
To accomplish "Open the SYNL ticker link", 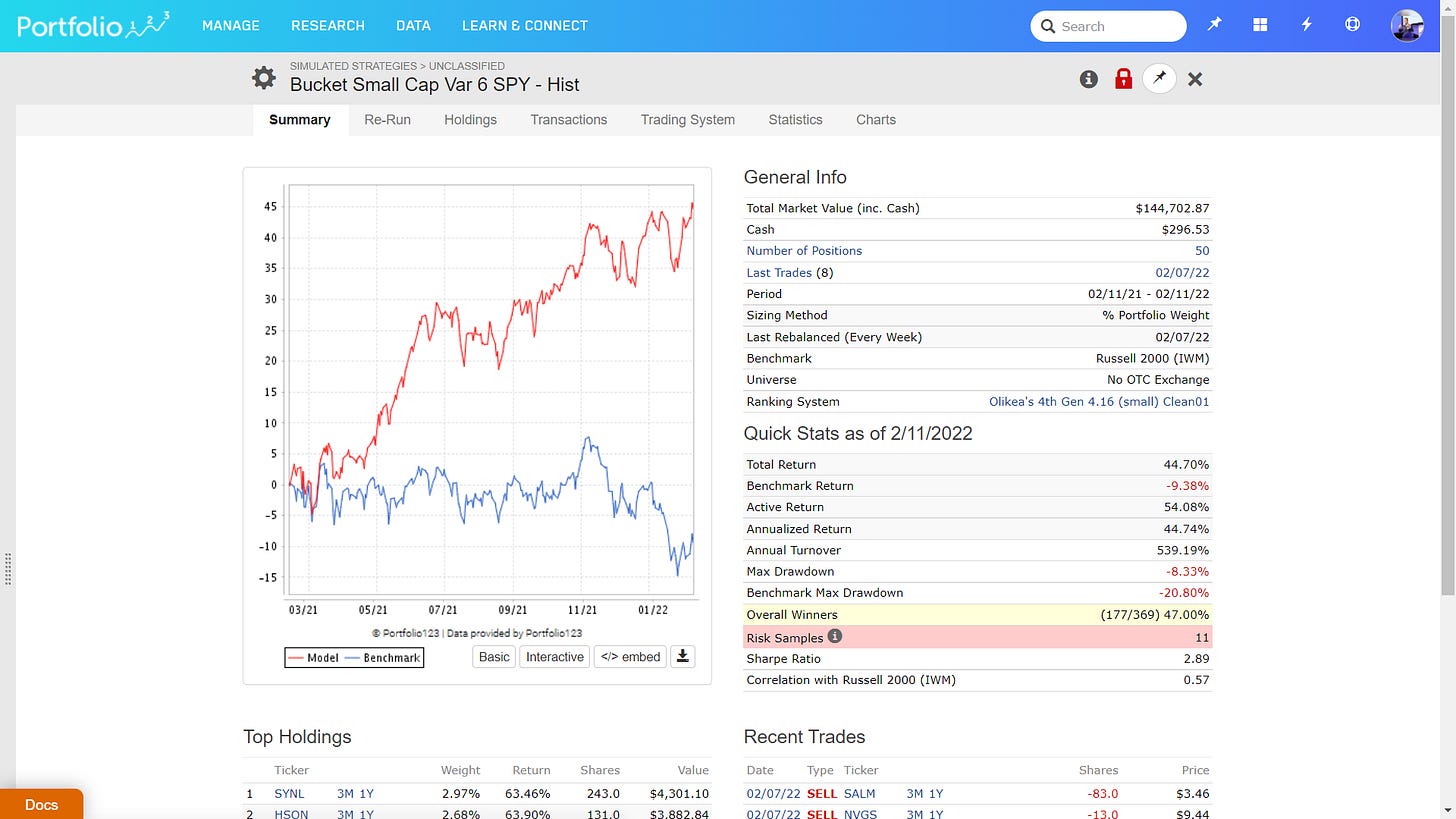I will (x=291, y=794).
